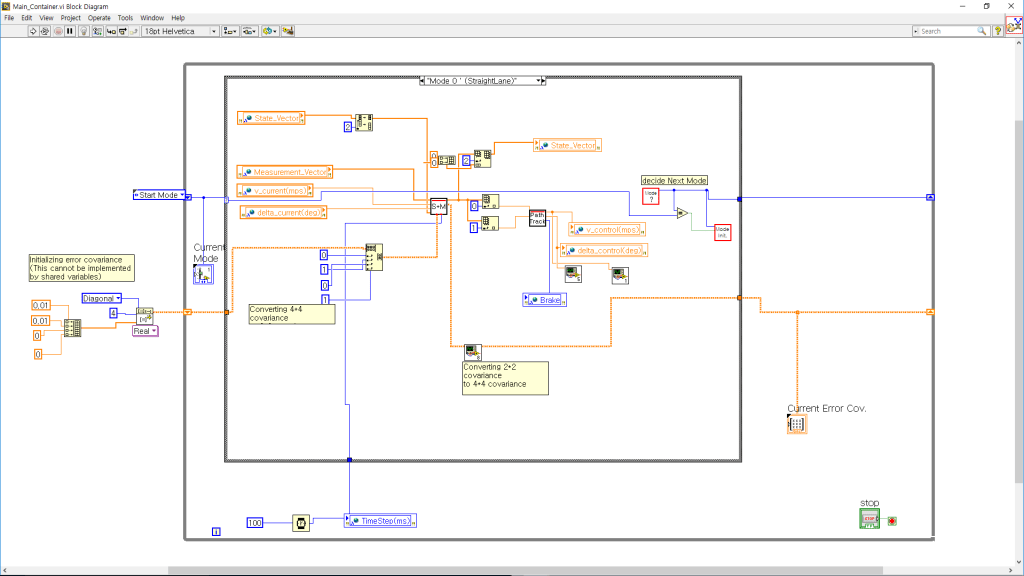
Task: Open the 18pt Helvetica font dropdown
Action: click(x=180, y=31)
